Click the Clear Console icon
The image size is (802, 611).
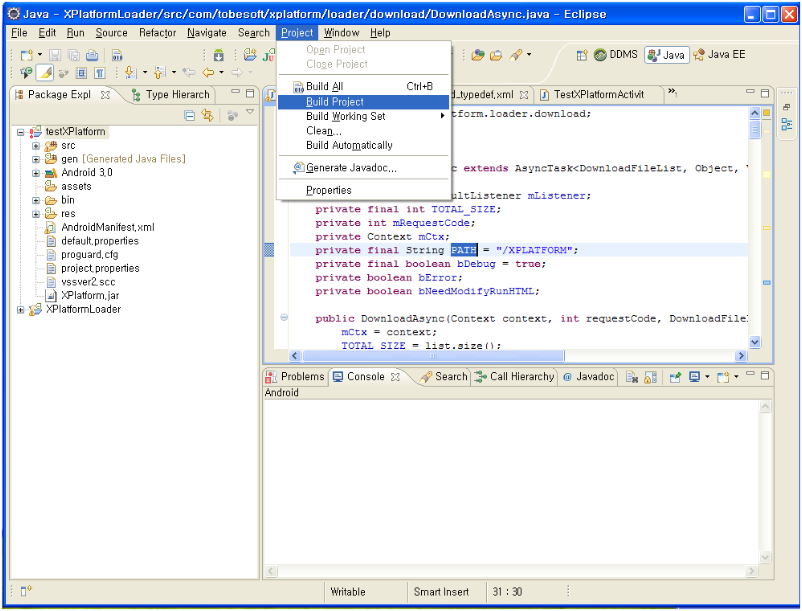click(x=632, y=377)
